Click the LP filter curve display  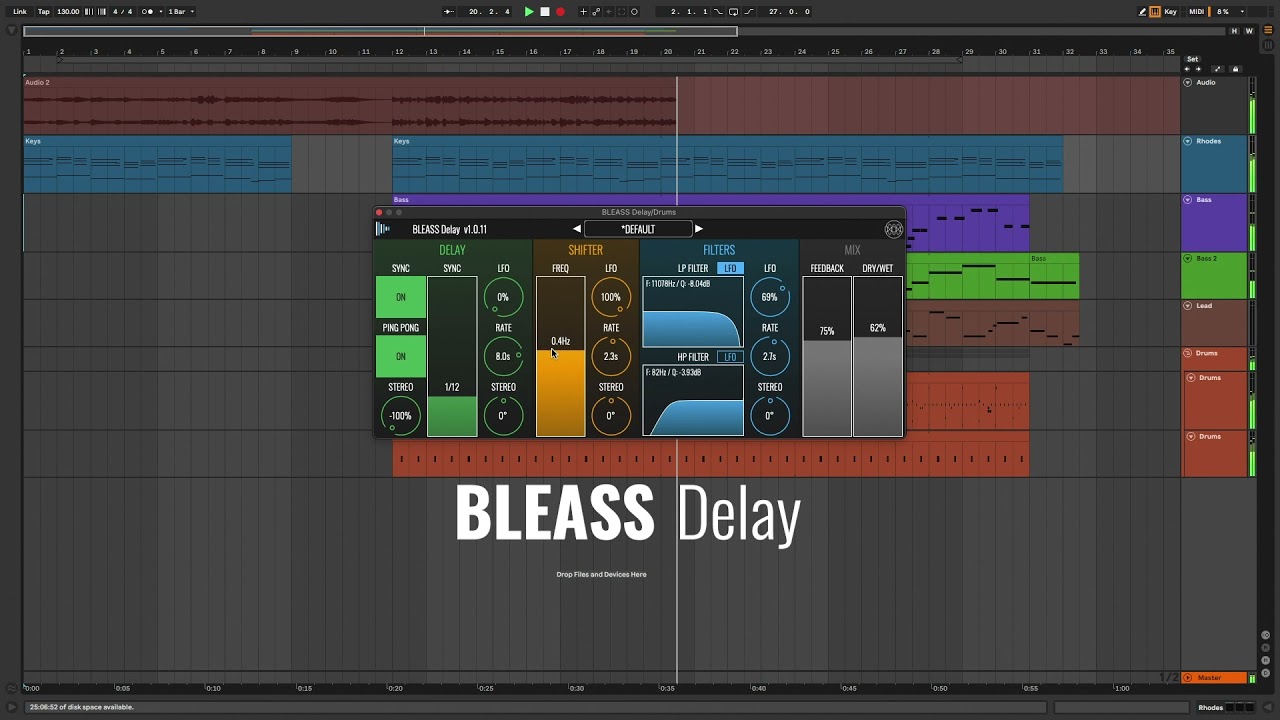pyautogui.click(x=693, y=312)
